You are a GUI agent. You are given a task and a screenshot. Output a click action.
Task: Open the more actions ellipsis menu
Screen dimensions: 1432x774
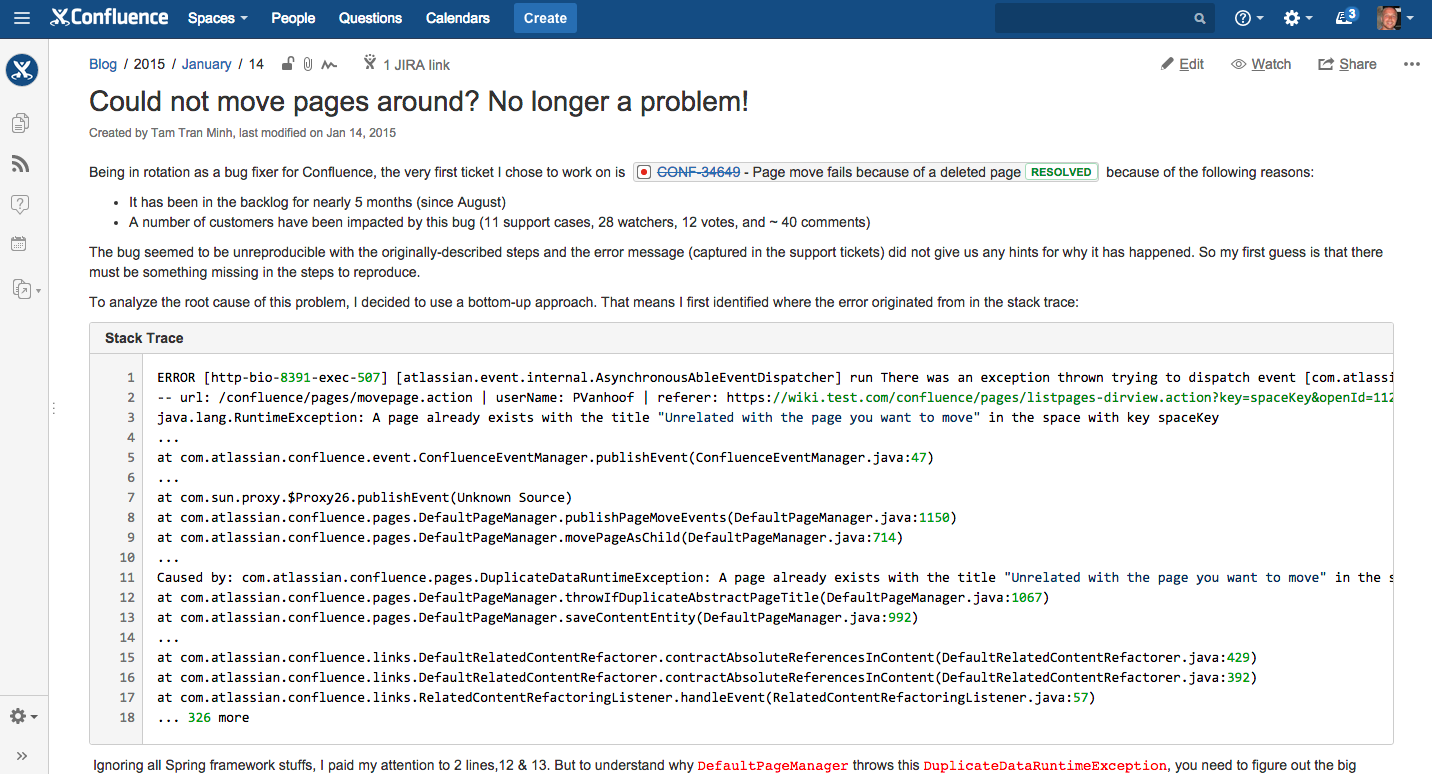click(1411, 64)
